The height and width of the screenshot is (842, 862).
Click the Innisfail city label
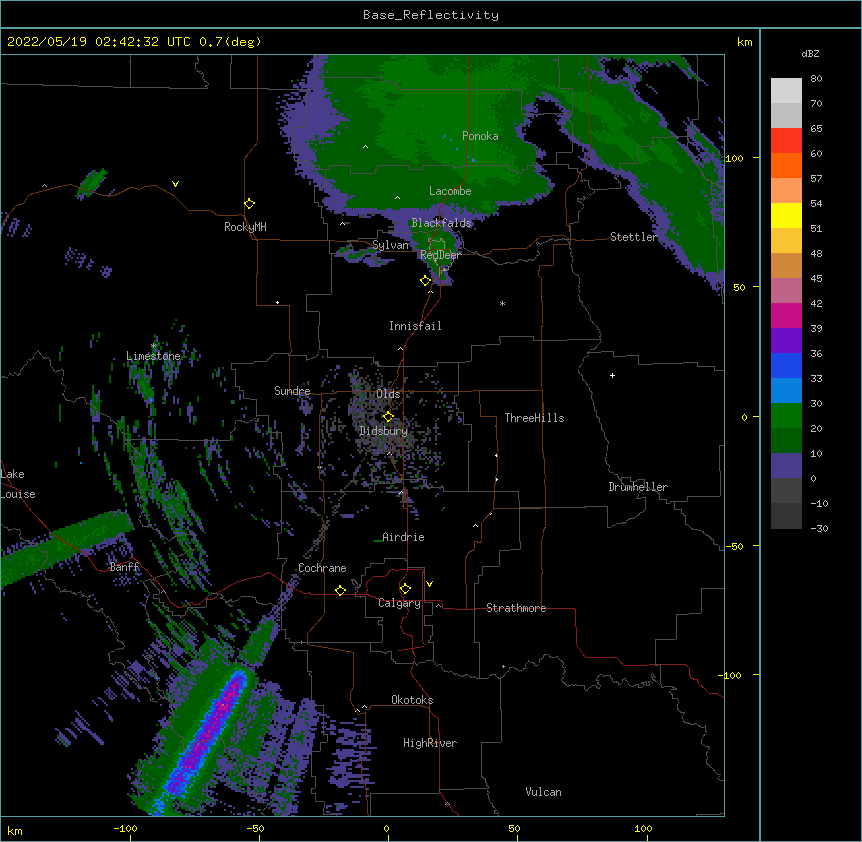(x=415, y=326)
